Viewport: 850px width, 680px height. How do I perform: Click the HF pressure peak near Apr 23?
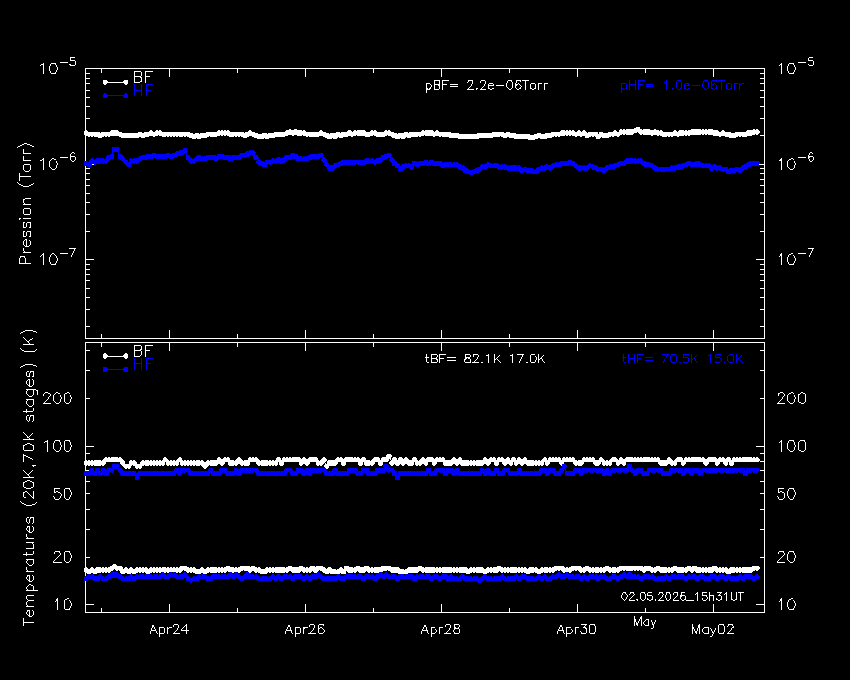tap(115, 150)
